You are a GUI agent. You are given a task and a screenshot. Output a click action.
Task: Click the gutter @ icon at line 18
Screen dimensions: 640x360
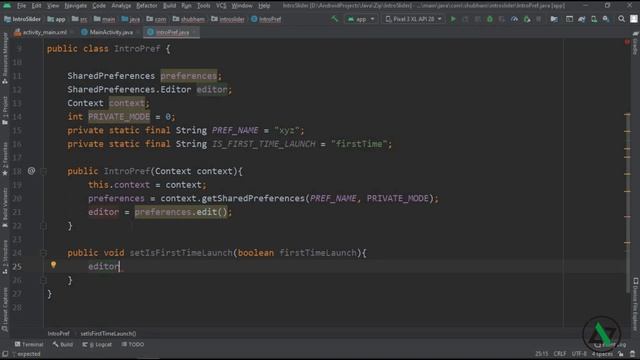coord(31,171)
